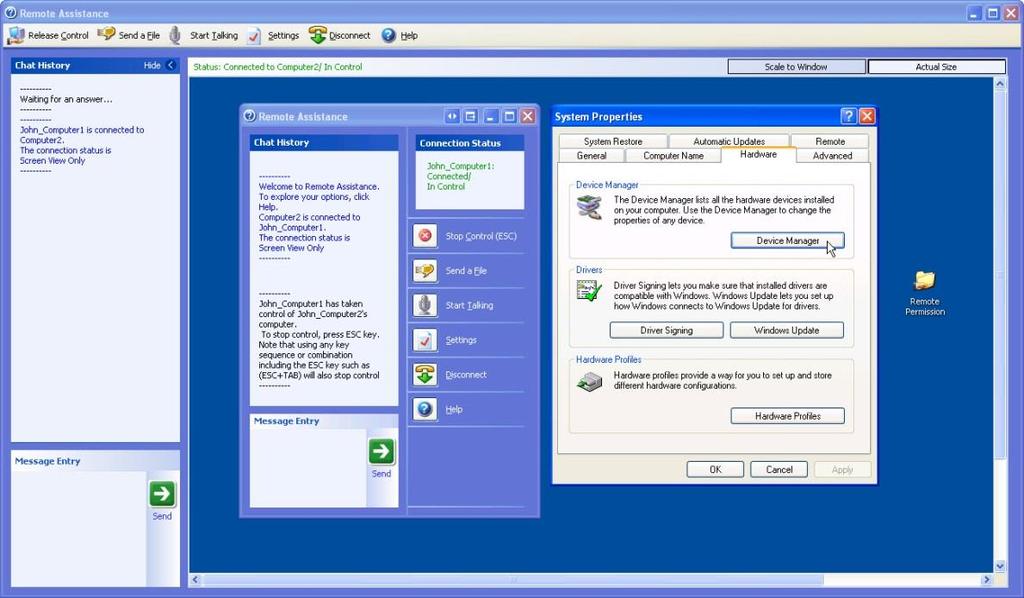Open the Remote tab in System Properties
This screenshot has width=1024, height=598.
pos(830,141)
